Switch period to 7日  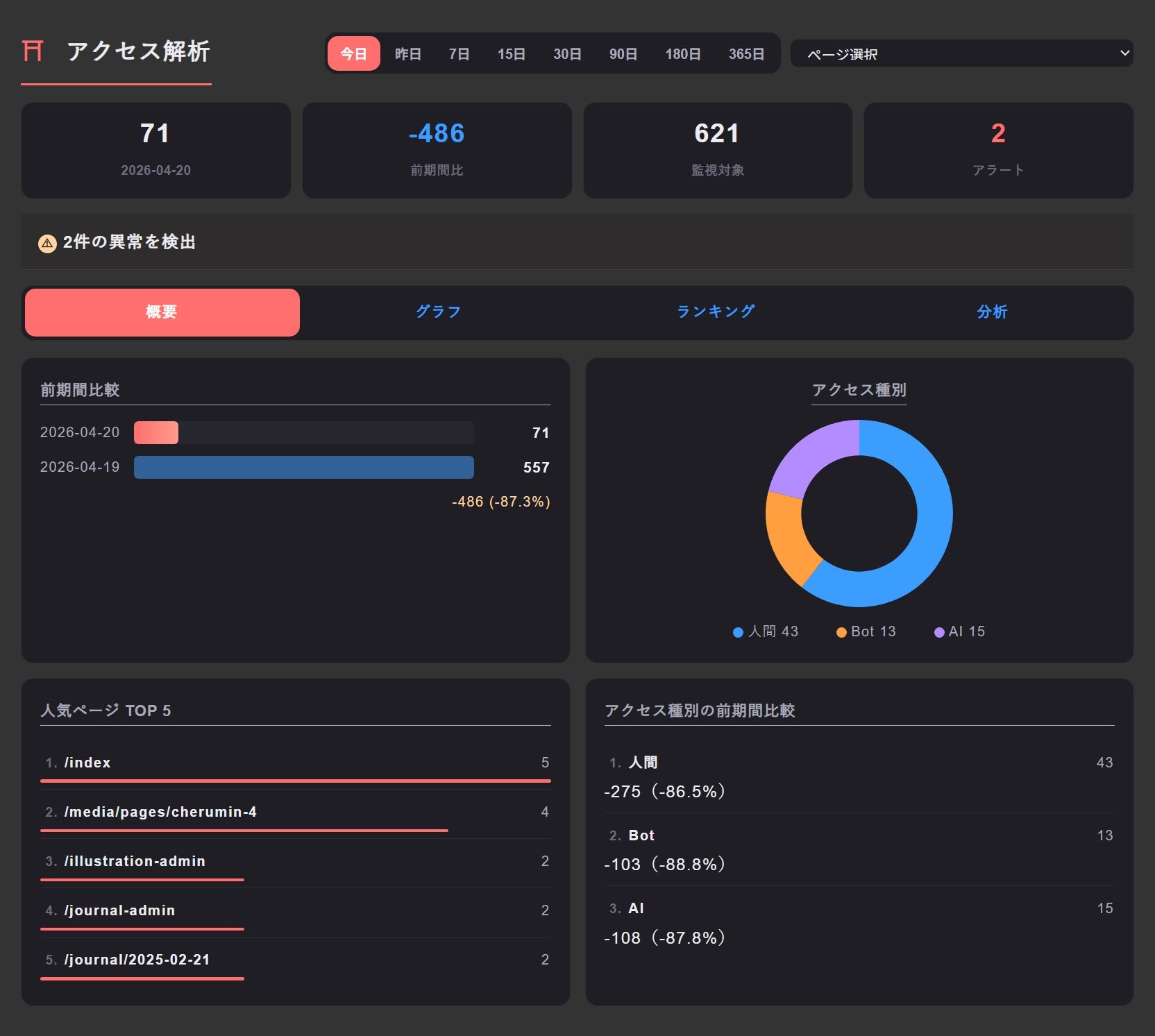[x=459, y=54]
